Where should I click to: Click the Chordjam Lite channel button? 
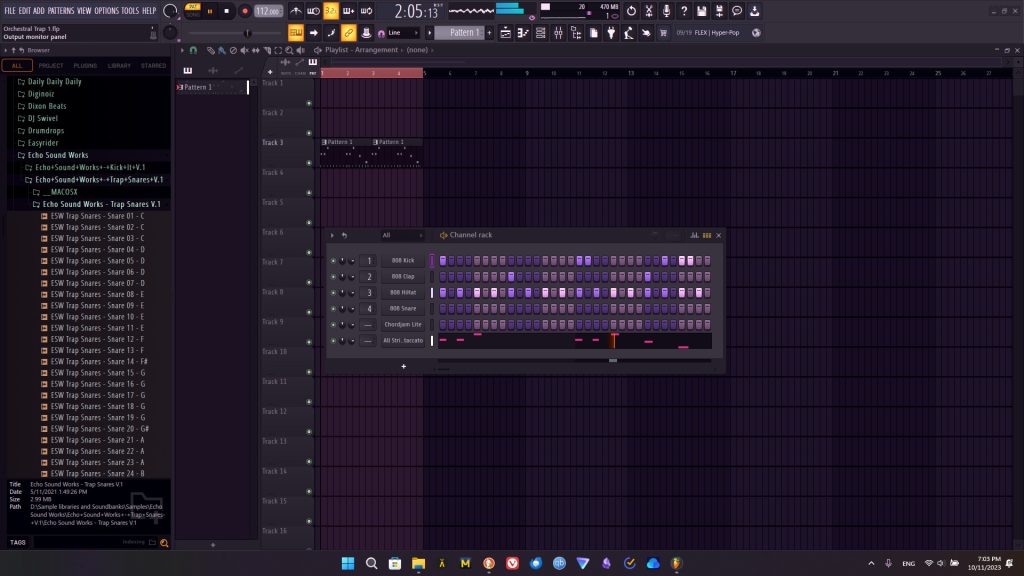[403, 325]
